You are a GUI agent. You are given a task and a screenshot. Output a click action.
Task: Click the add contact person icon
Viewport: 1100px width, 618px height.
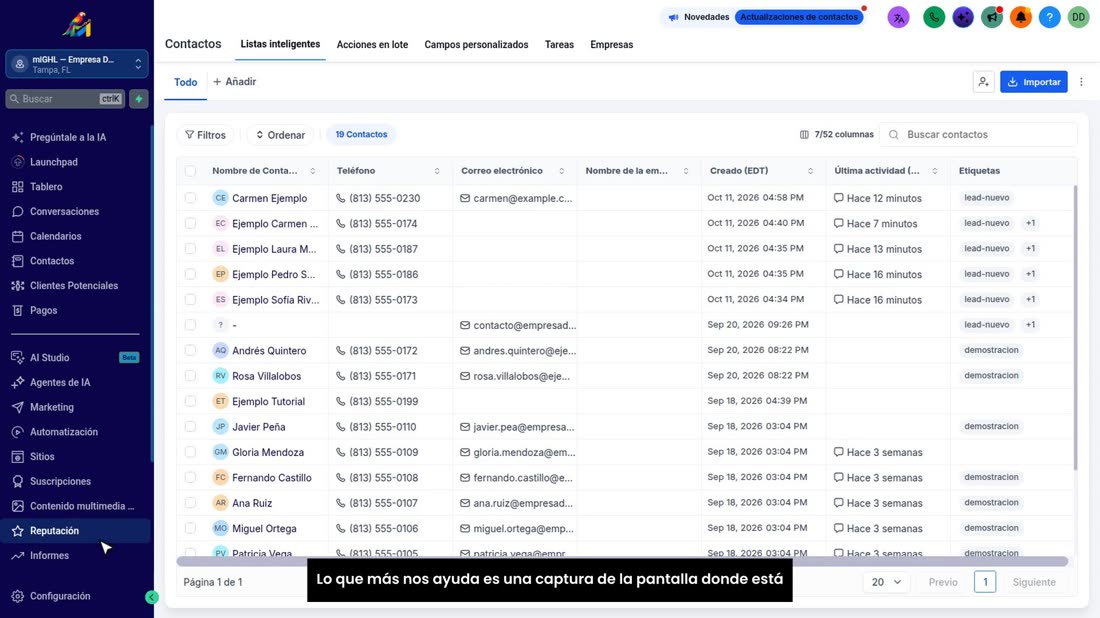click(x=984, y=82)
